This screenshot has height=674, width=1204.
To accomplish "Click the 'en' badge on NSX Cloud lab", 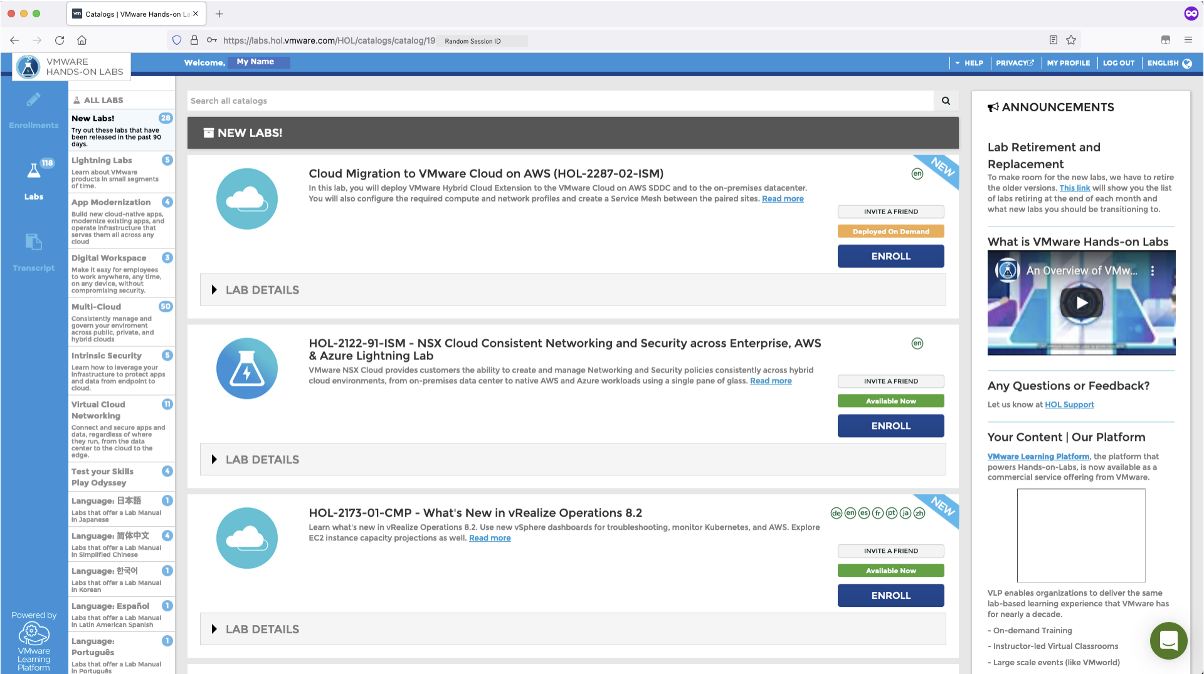I will point(917,343).
